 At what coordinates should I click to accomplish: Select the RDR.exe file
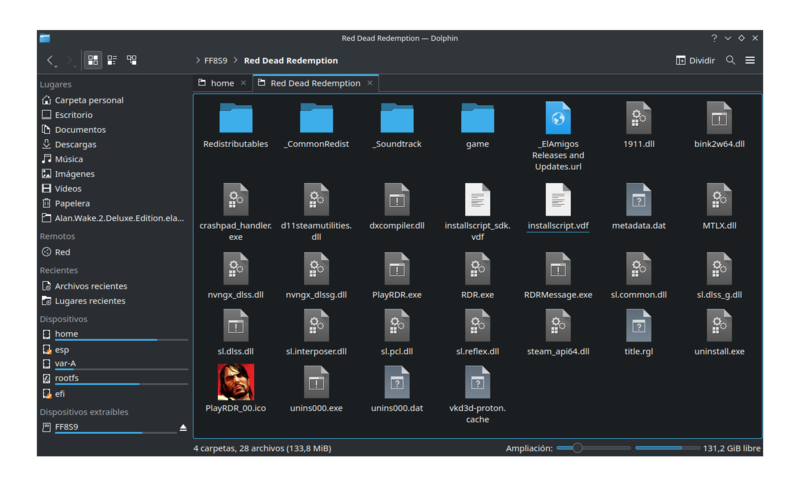point(478,276)
